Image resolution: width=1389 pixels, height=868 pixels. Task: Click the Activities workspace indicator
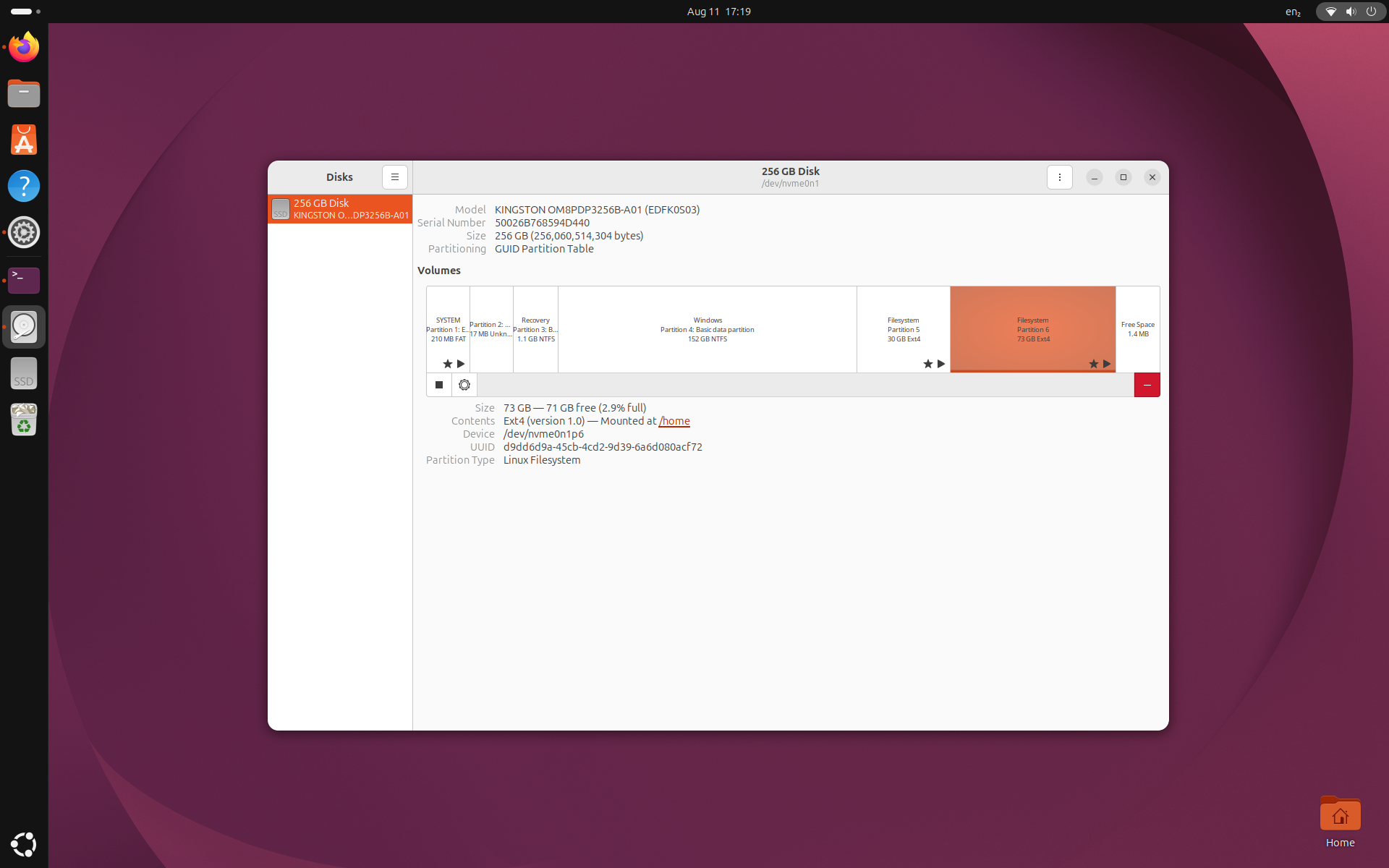pos(25,12)
